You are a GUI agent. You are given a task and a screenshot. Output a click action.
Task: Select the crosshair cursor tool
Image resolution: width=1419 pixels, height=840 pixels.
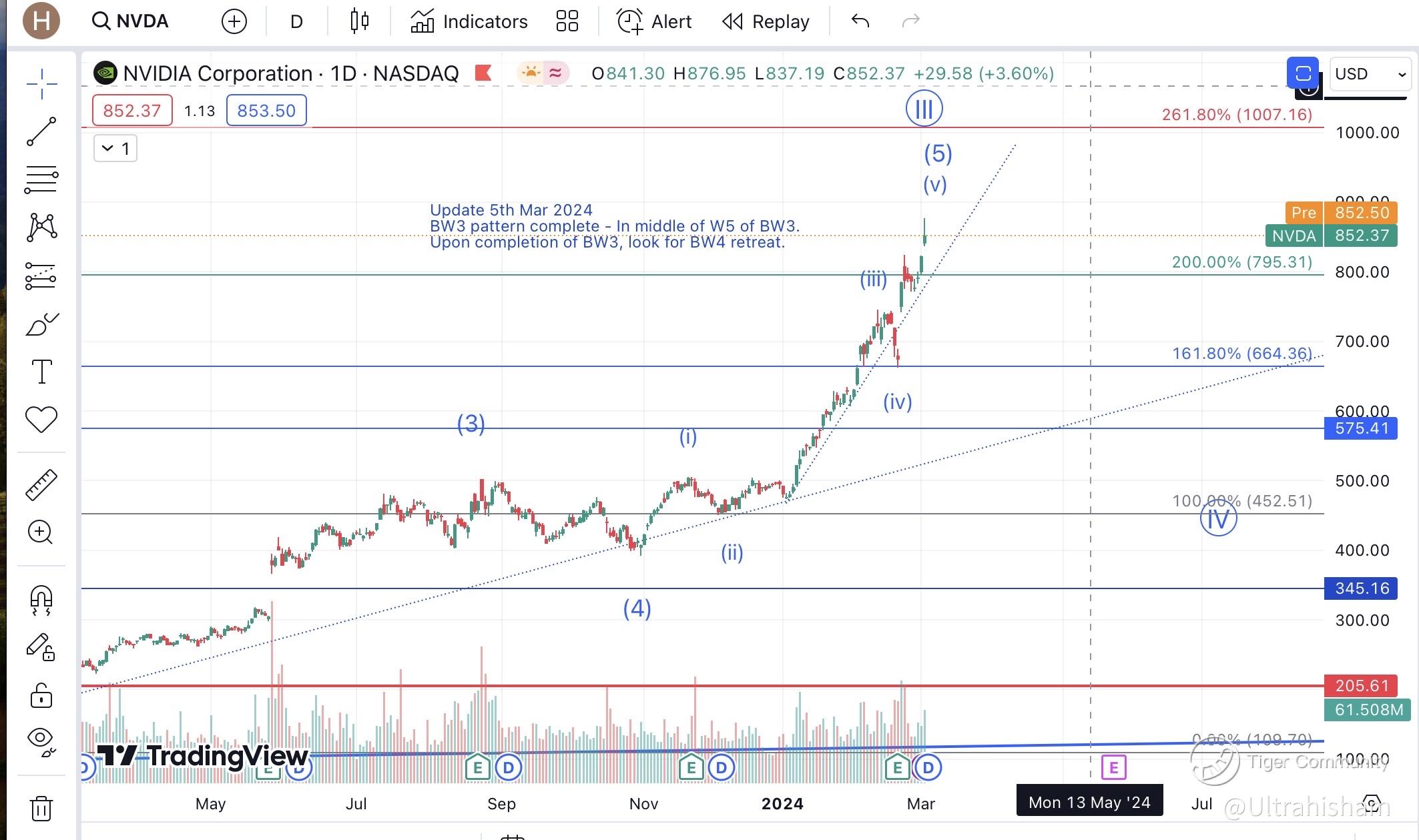[x=41, y=84]
